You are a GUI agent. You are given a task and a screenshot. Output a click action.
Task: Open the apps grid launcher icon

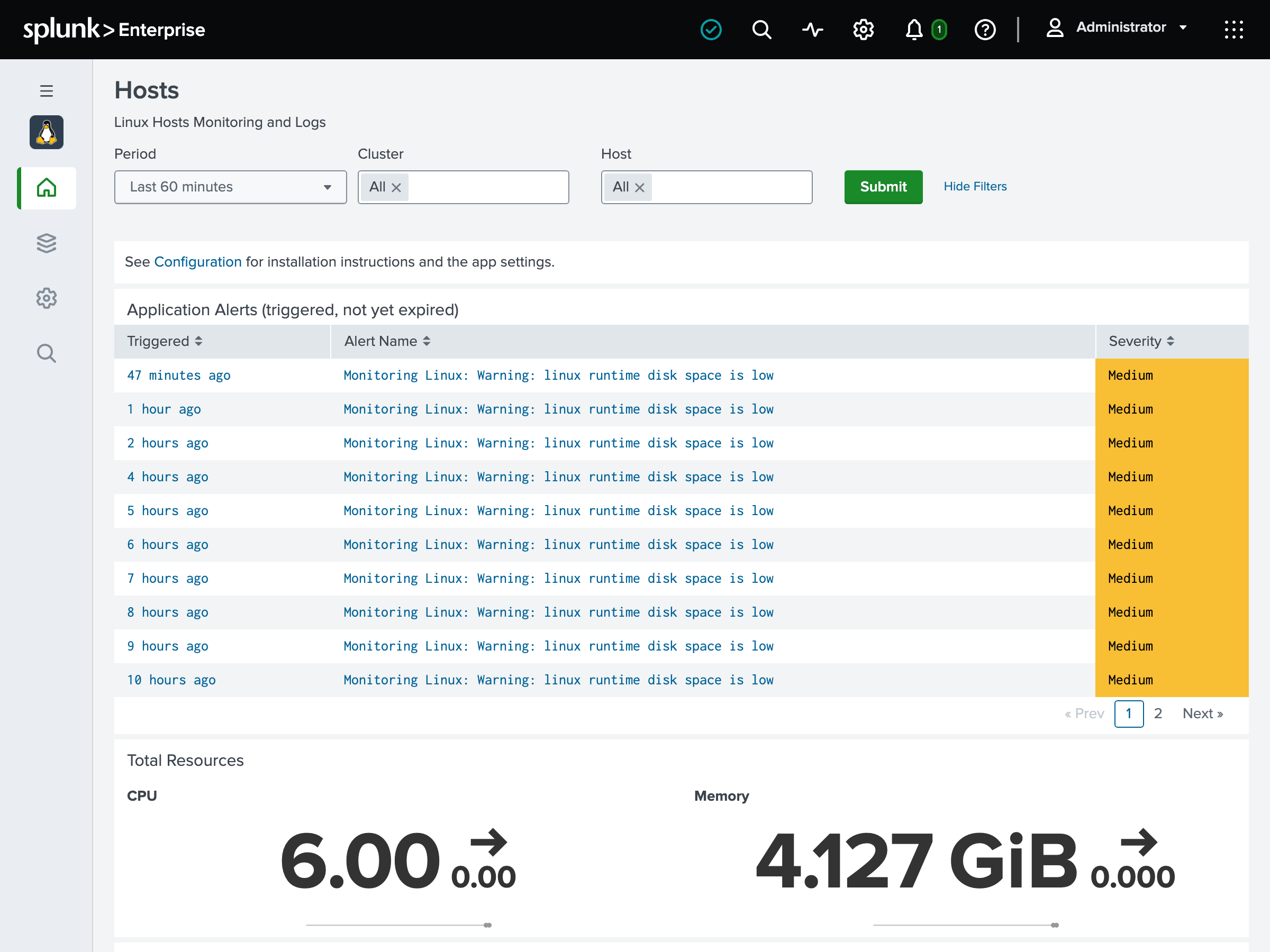(x=1233, y=29)
